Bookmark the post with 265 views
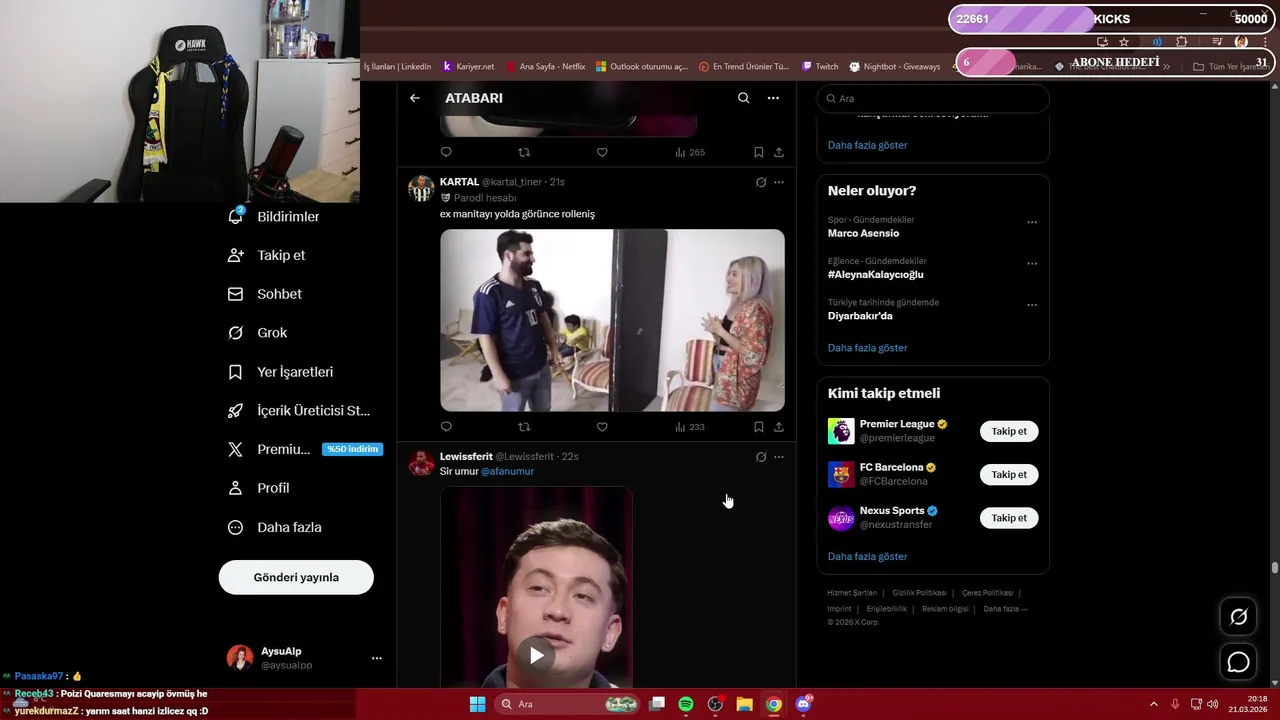1280x720 pixels. point(759,152)
